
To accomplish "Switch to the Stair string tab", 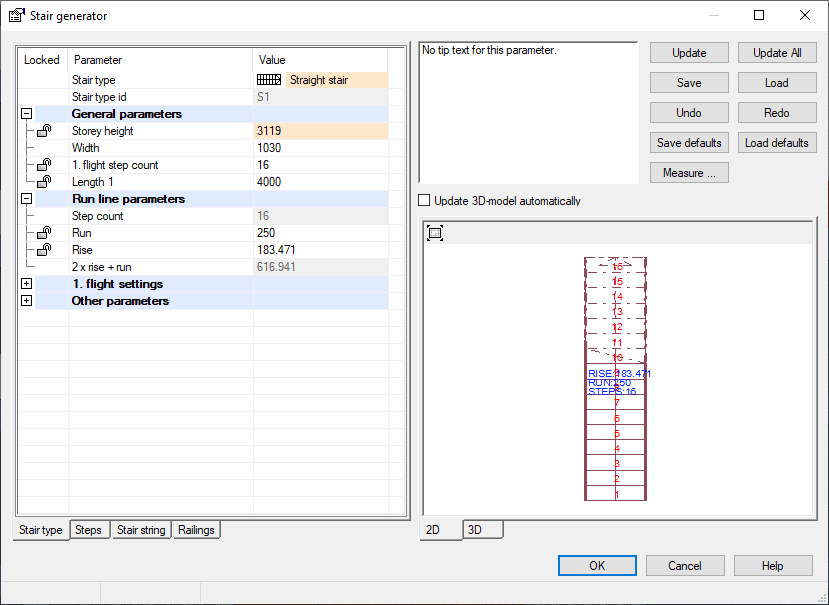I will 141,530.
